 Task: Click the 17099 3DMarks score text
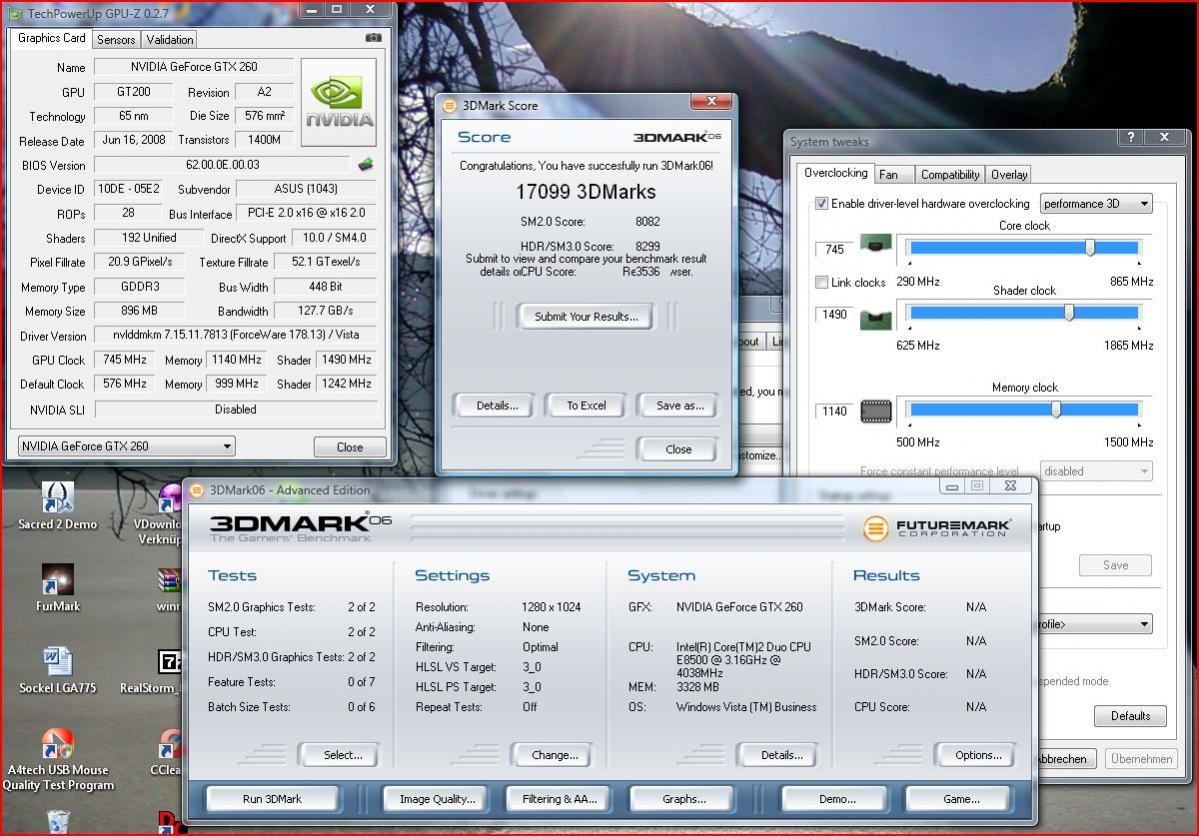coord(585,192)
